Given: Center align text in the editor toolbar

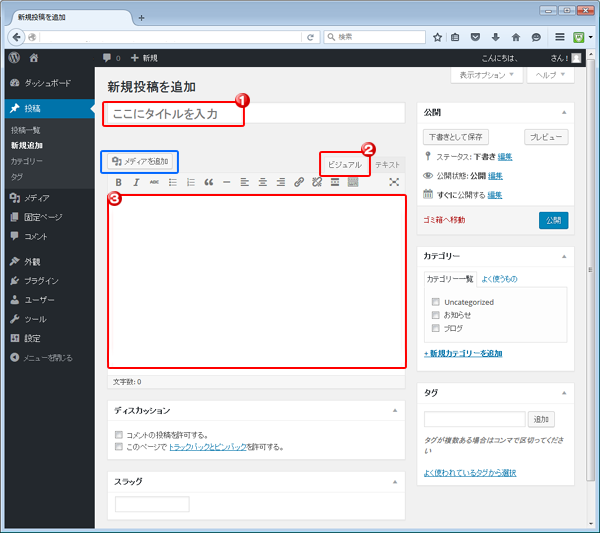Looking at the screenshot, I should click(262, 182).
